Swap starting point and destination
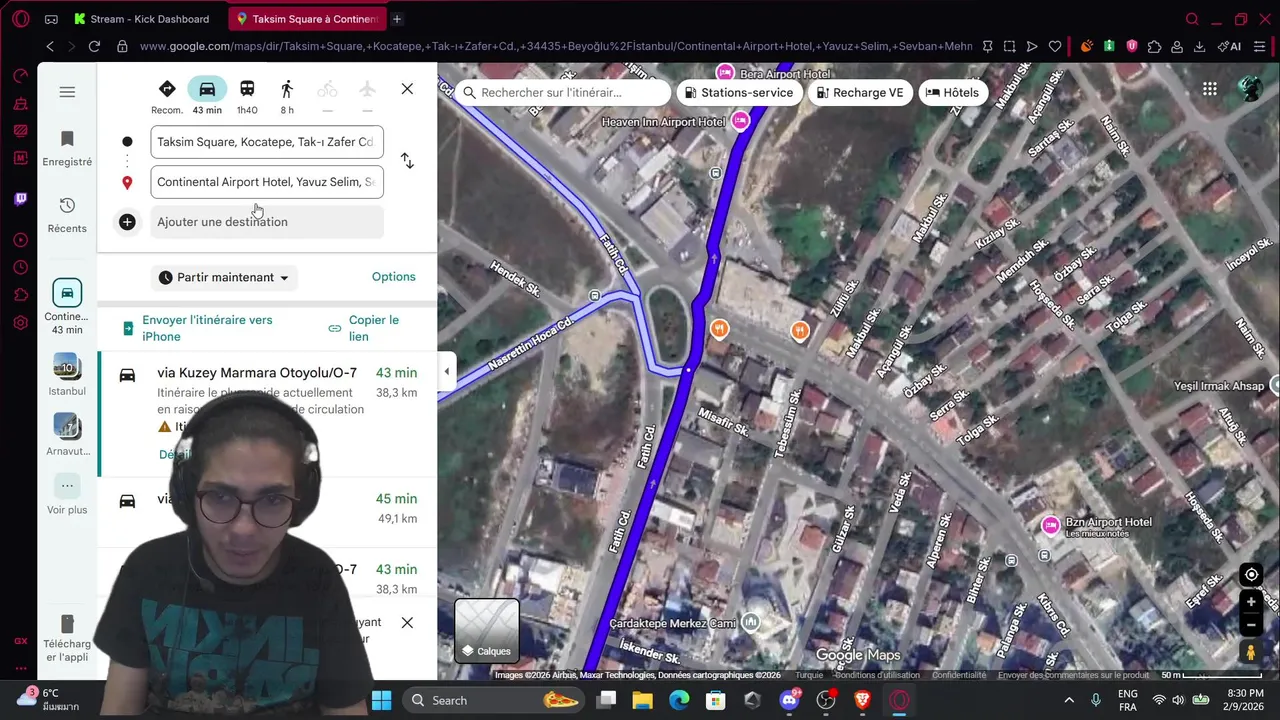Screen dimensions: 1280x720 (407, 161)
